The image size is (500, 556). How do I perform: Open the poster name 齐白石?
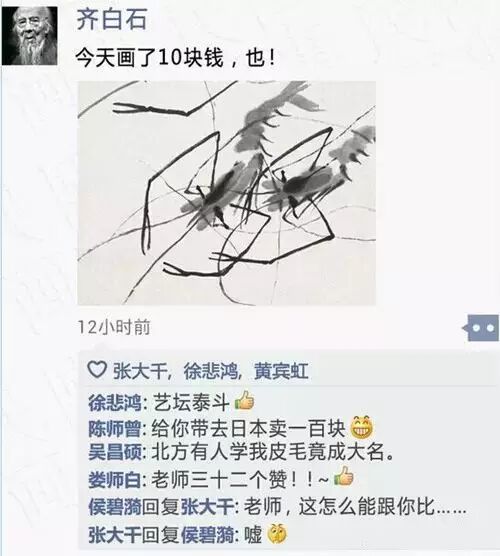112,18
